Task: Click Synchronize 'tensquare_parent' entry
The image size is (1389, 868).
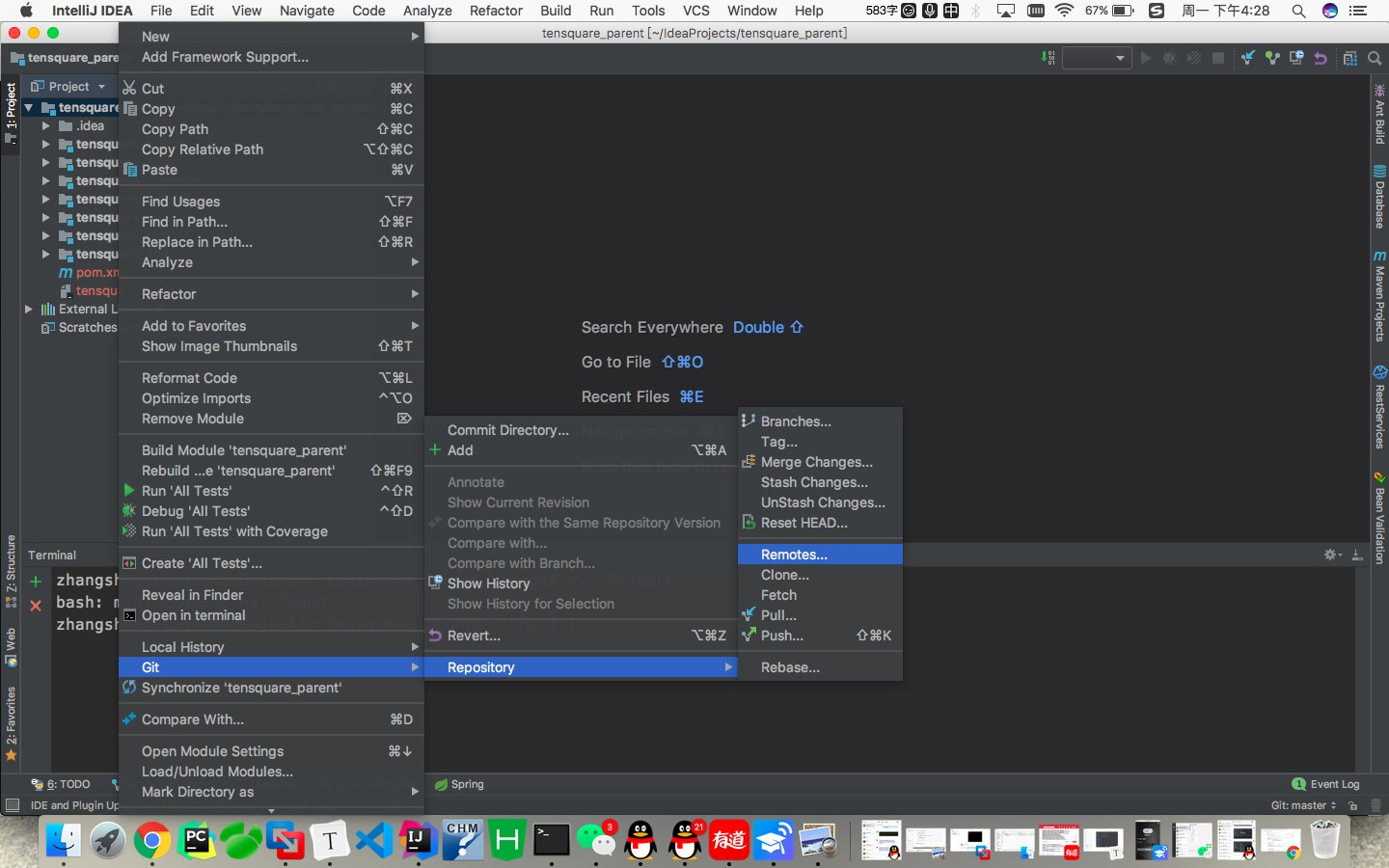Action: (271, 688)
